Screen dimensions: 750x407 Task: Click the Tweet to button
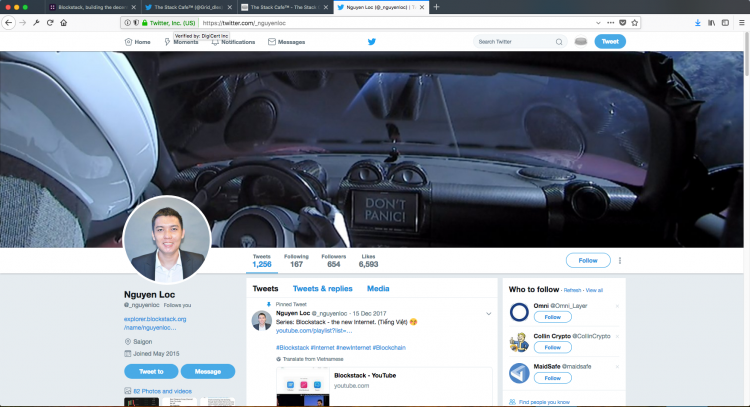tap(151, 372)
